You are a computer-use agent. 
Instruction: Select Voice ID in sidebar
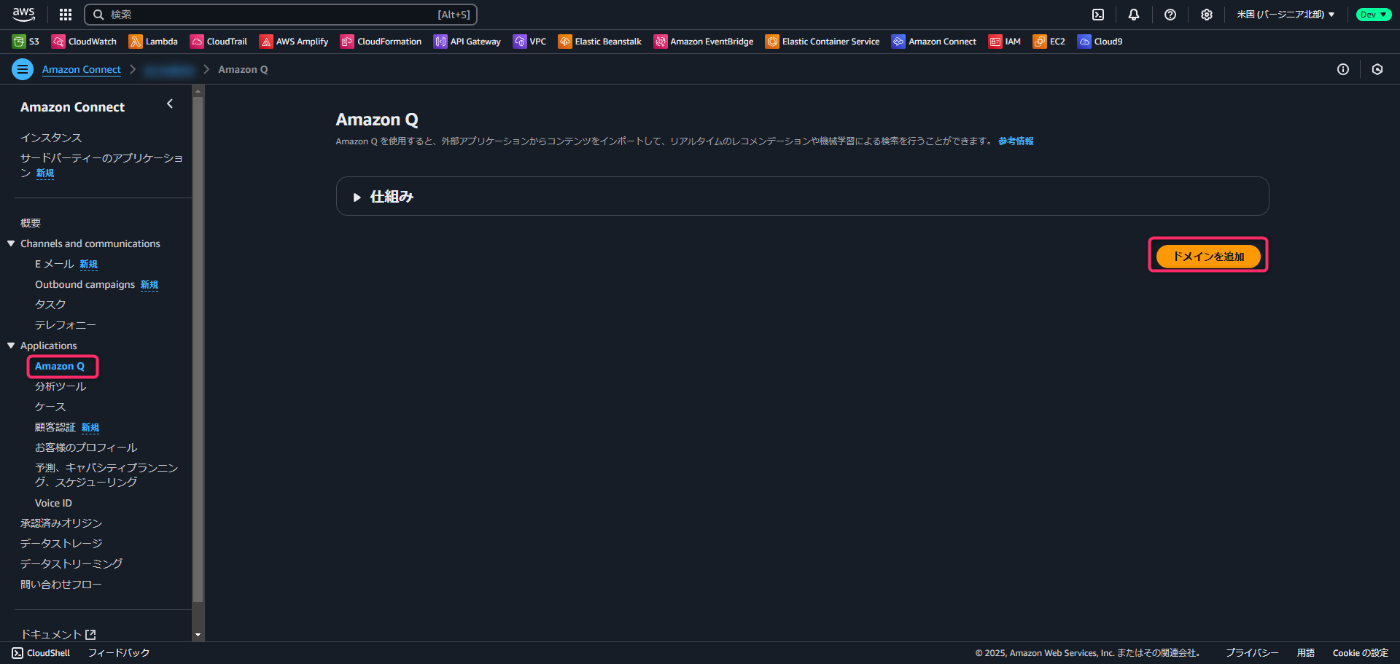tap(54, 503)
